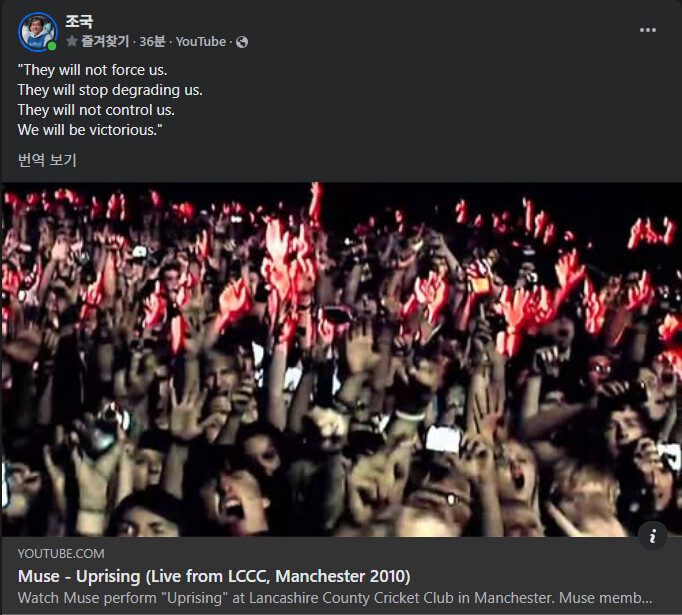
Task: Show translation via 번역 보기
Action: 47,160
